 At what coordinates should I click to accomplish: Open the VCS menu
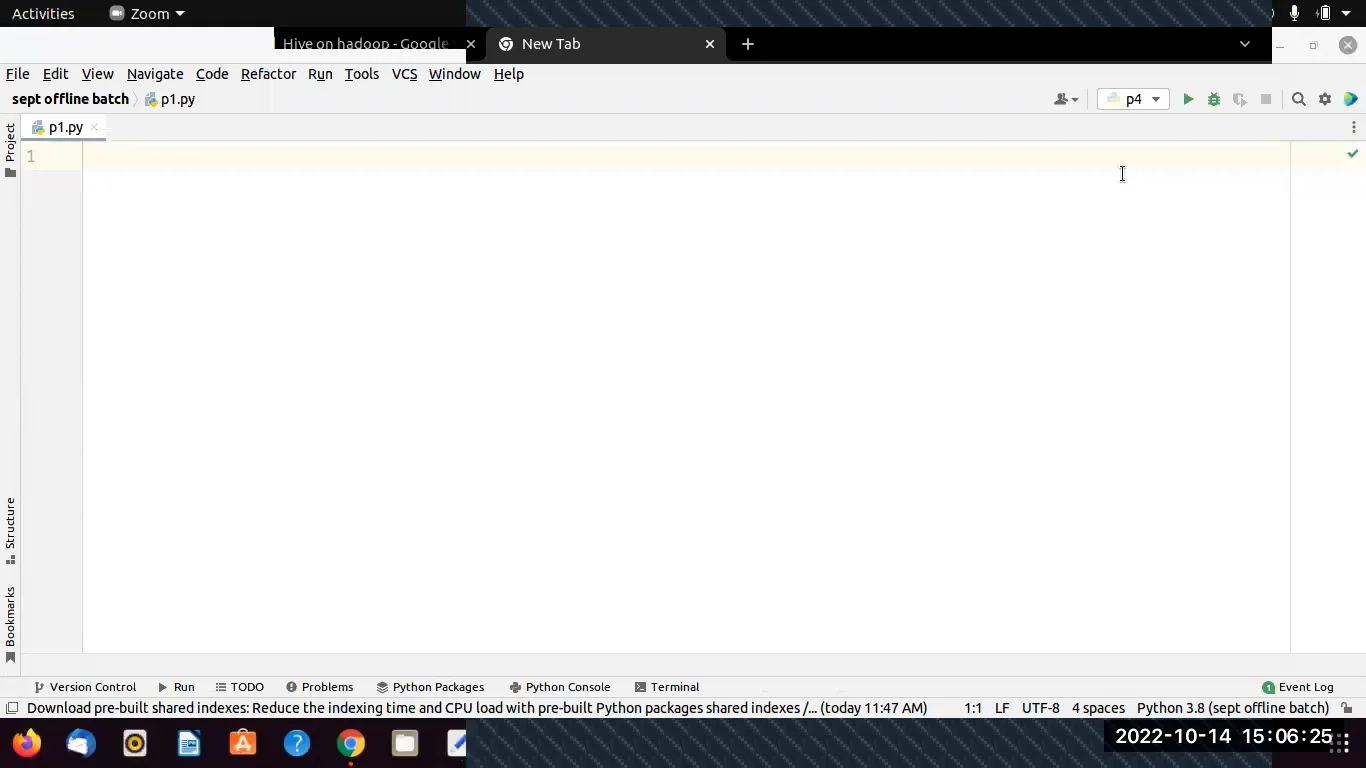pos(404,74)
